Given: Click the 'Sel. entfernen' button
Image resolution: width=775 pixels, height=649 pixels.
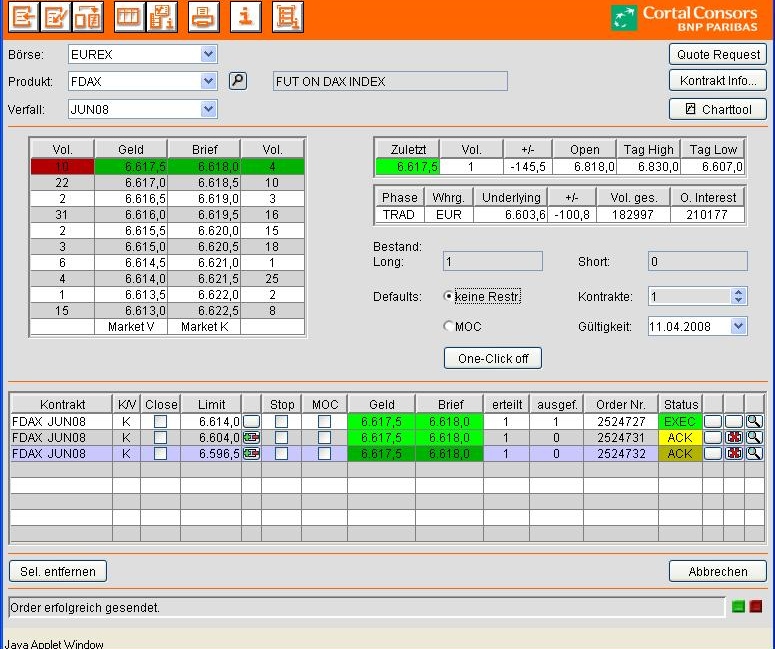Looking at the screenshot, I should coord(58,571).
